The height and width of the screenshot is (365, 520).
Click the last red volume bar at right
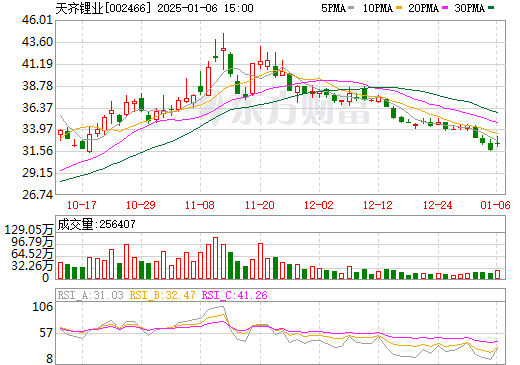point(498,275)
